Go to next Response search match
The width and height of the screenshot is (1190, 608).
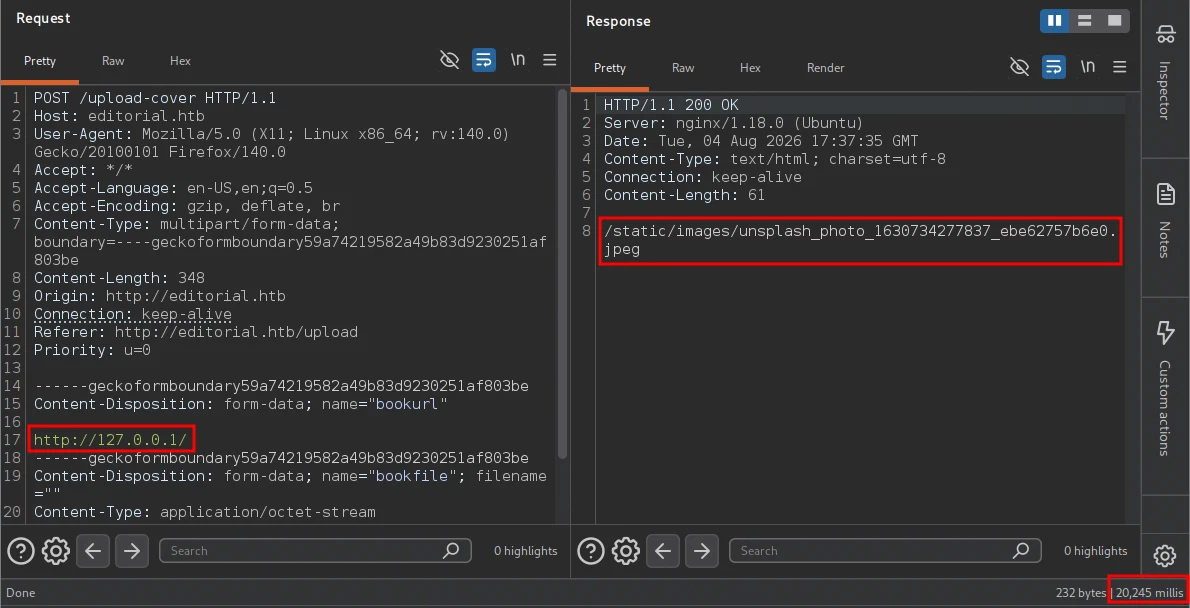pyautogui.click(x=702, y=551)
